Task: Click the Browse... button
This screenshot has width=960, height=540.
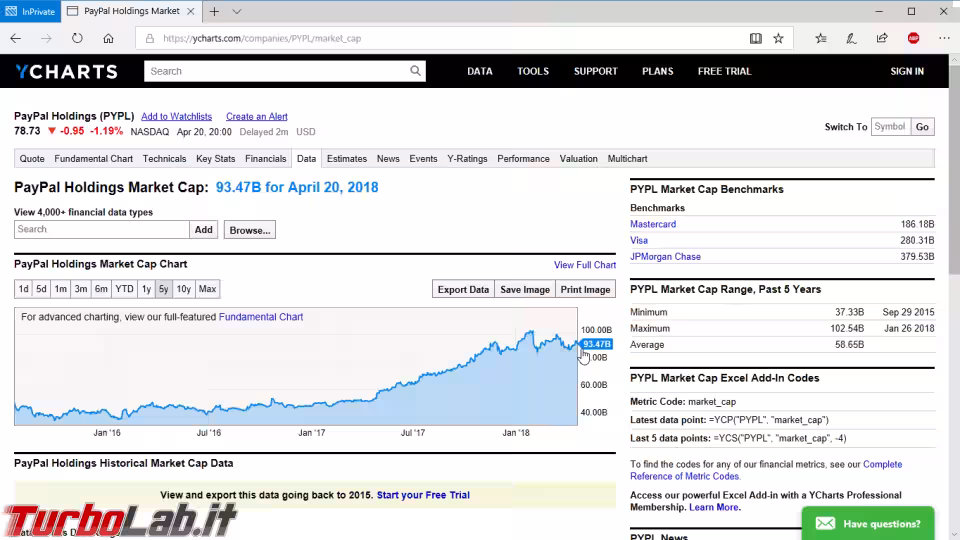Action: pyautogui.click(x=250, y=230)
